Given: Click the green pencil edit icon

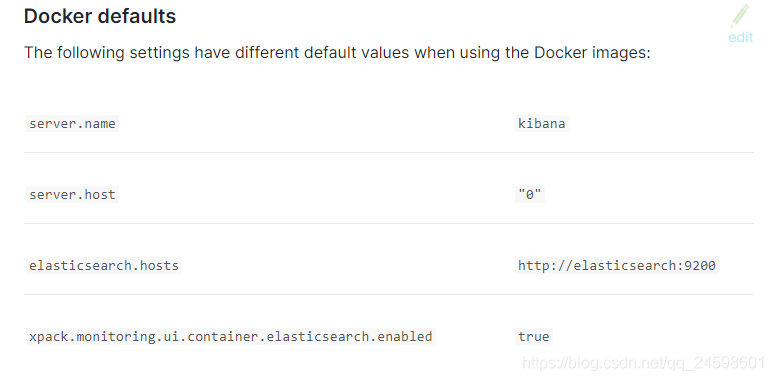Looking at the screenshot, I should [x=740, y=16].
